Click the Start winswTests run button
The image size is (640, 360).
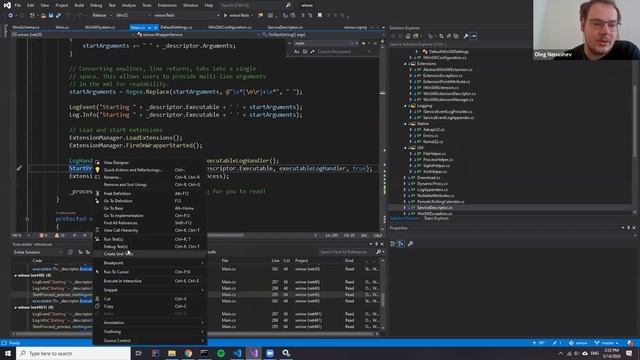pos(237,16)
